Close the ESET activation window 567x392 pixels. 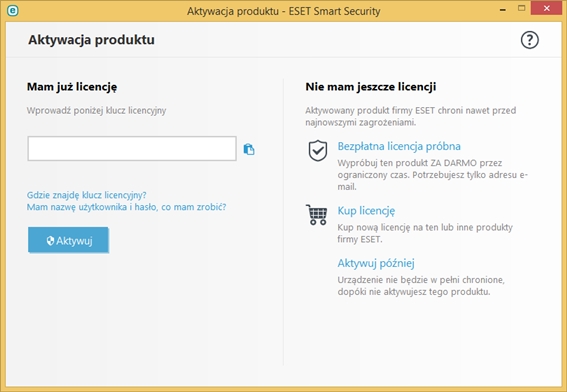tap(546, 8)
